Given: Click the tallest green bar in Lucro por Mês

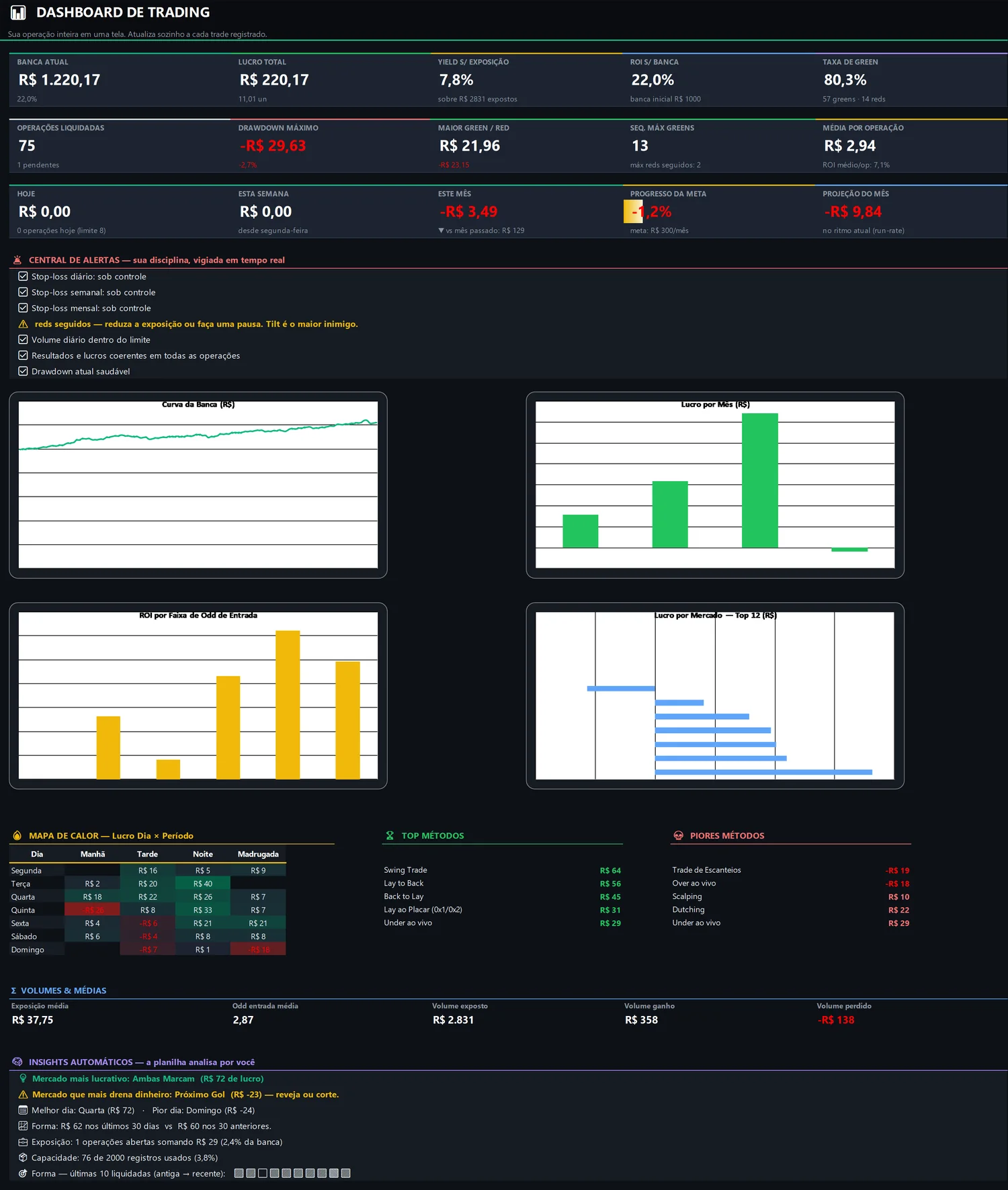Looking at the screenshot, I should tap(759, 480).
